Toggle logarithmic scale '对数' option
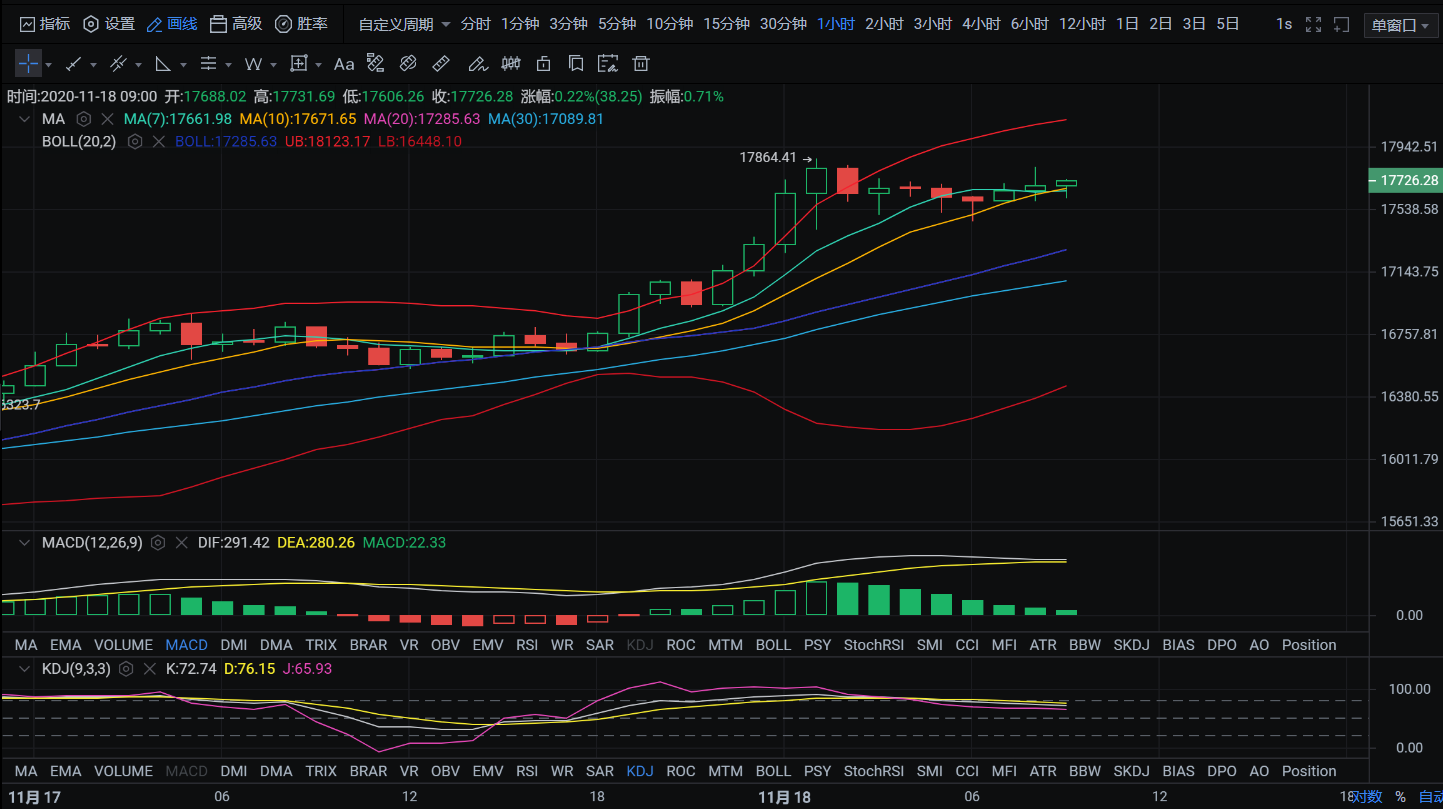The height and width of the screenshot is (809, 1443). point(1367,797)
